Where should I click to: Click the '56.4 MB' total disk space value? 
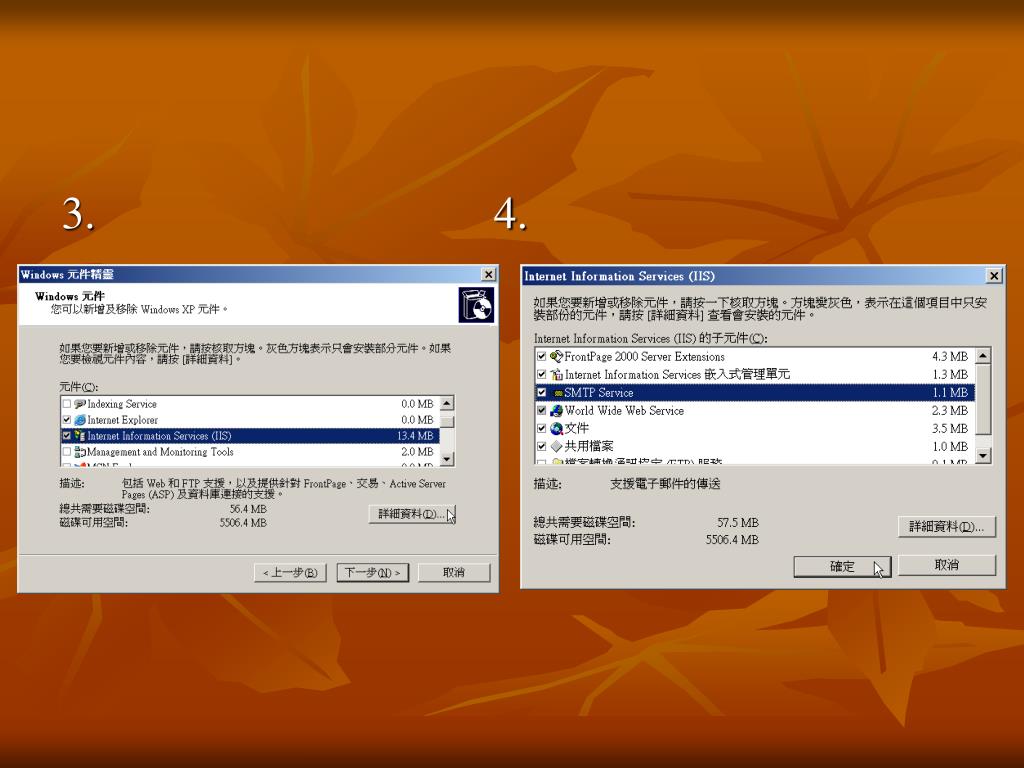coord(248,509)
